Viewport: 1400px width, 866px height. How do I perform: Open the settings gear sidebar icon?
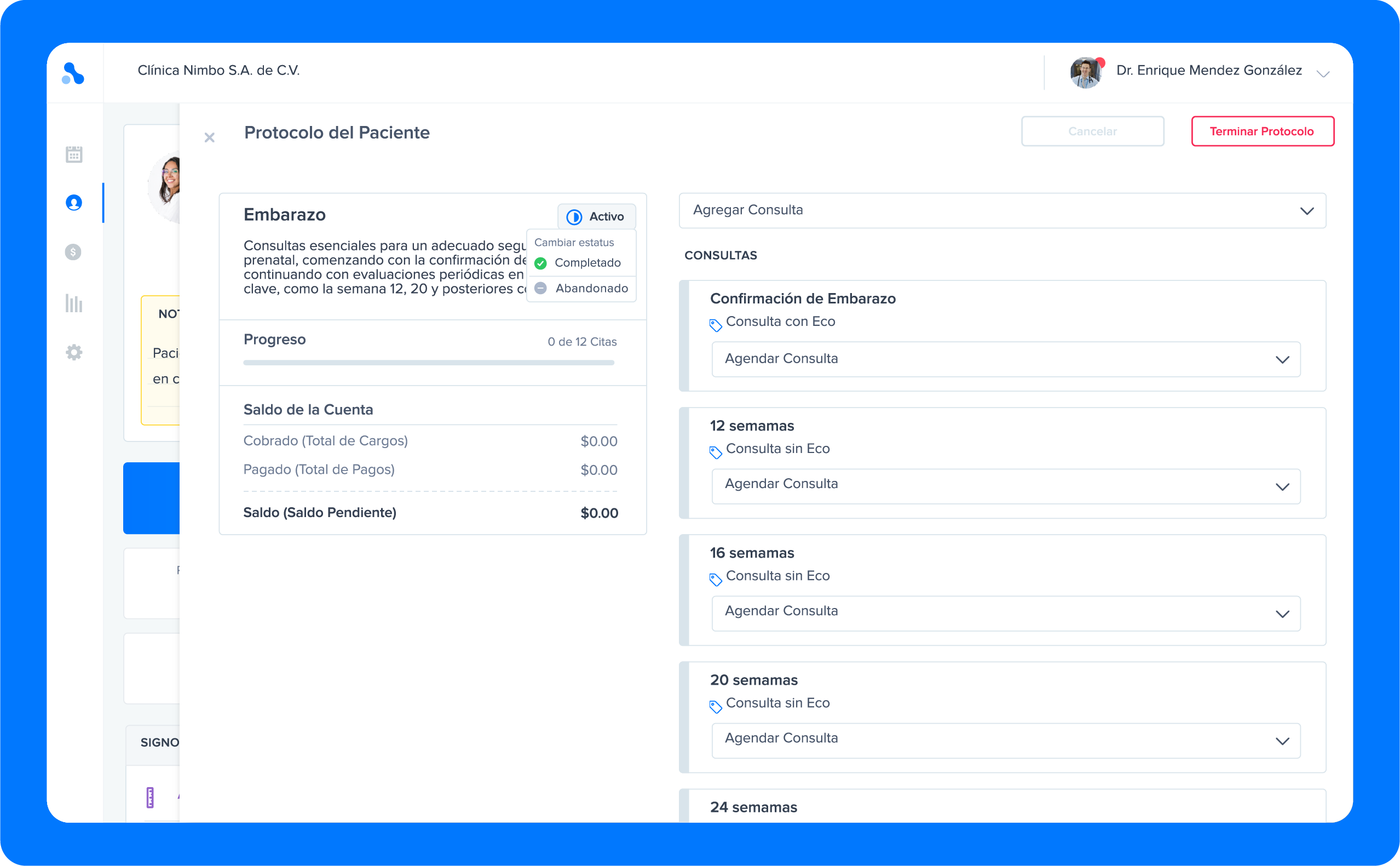tap(74, 352)
